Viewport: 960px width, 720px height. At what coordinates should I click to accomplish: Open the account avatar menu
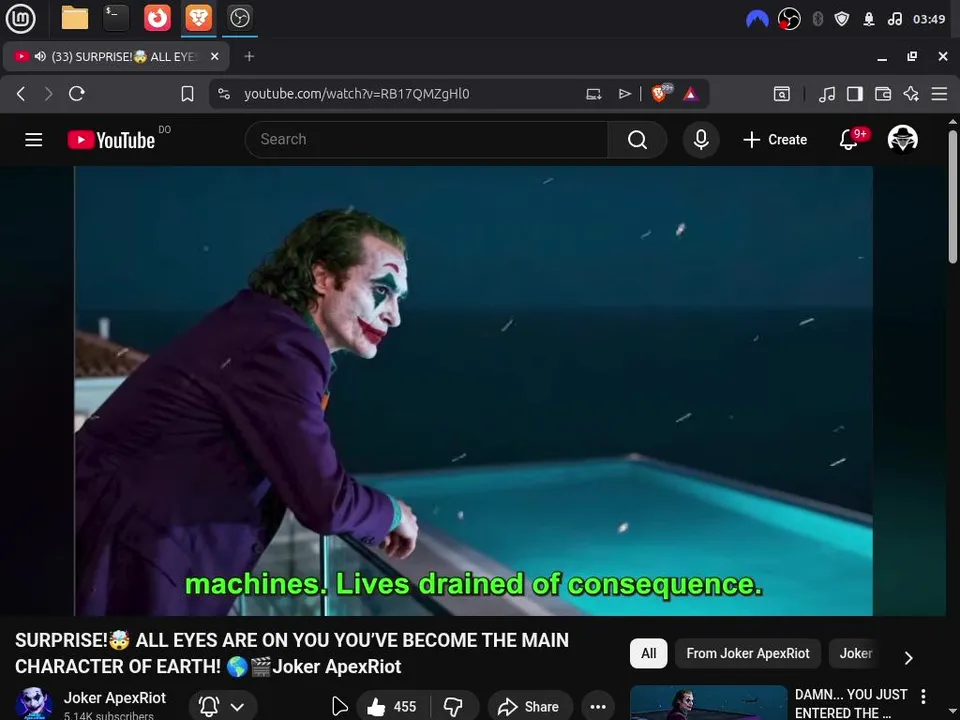902,140
